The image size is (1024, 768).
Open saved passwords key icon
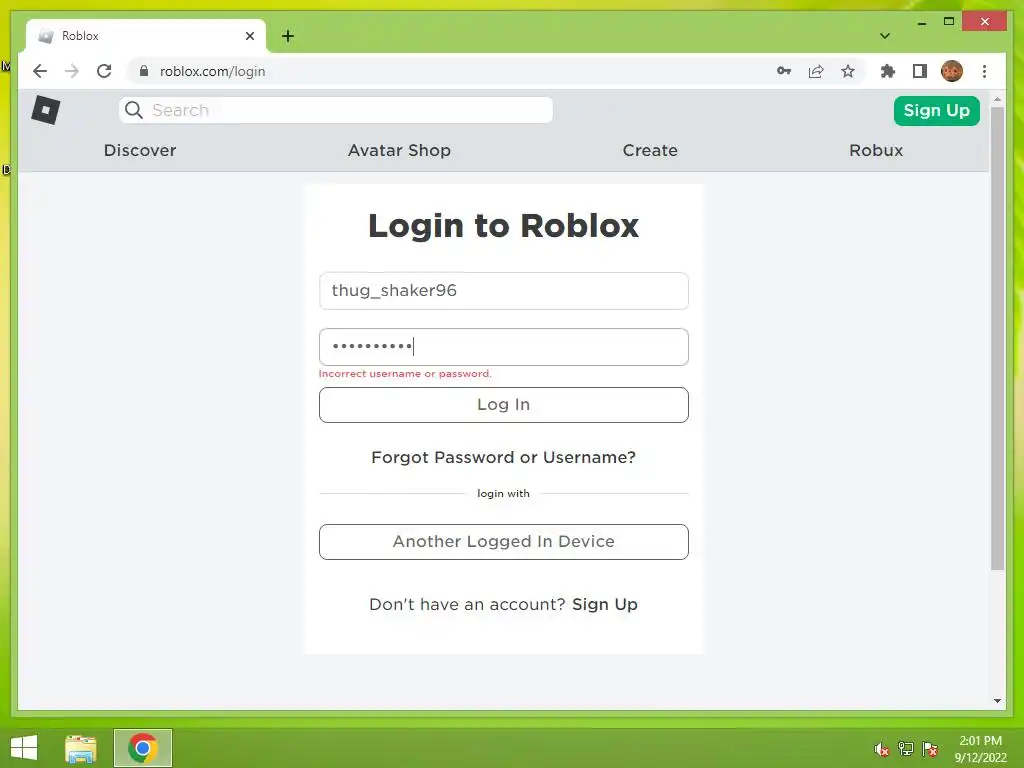[784, 71]
